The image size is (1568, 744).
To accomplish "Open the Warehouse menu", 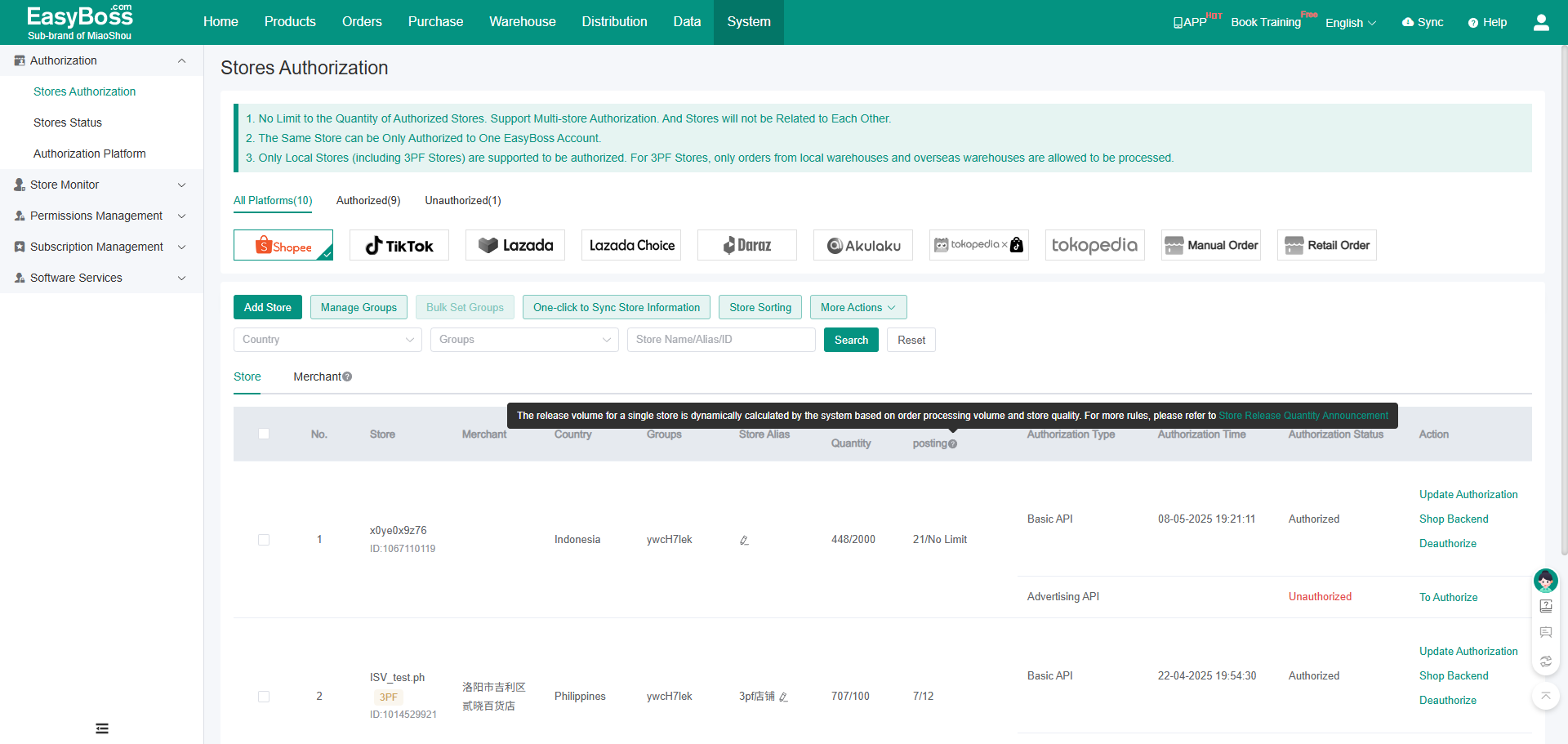I will click(523, 22).
